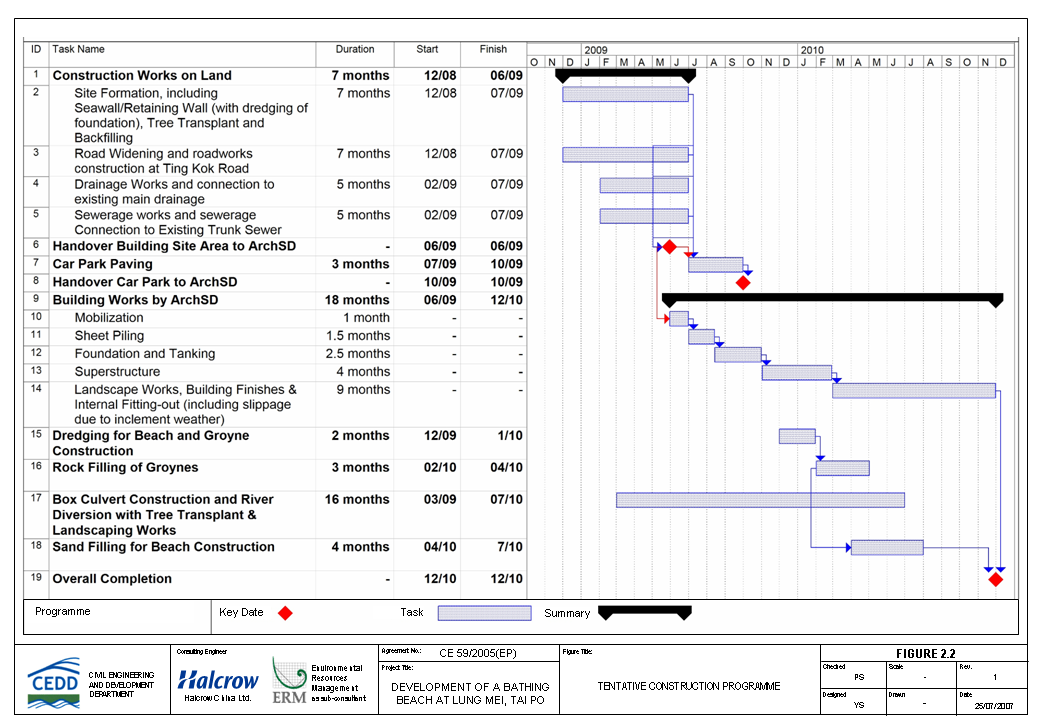Select the Rock Filling of Groynes task name
Viewport: 1040px width, 720px height.
click(125, 467)
